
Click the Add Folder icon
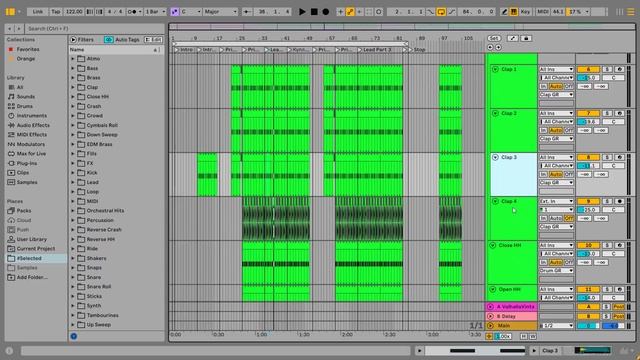point(11,277)
